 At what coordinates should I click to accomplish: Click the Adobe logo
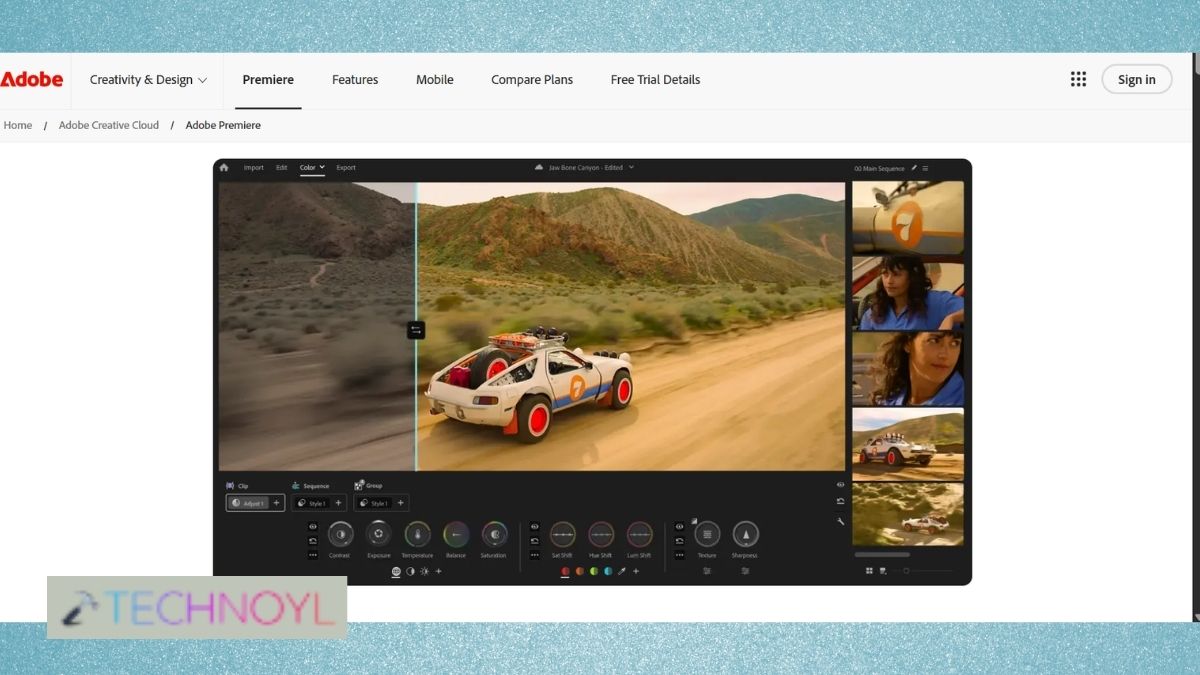(31, 79)
